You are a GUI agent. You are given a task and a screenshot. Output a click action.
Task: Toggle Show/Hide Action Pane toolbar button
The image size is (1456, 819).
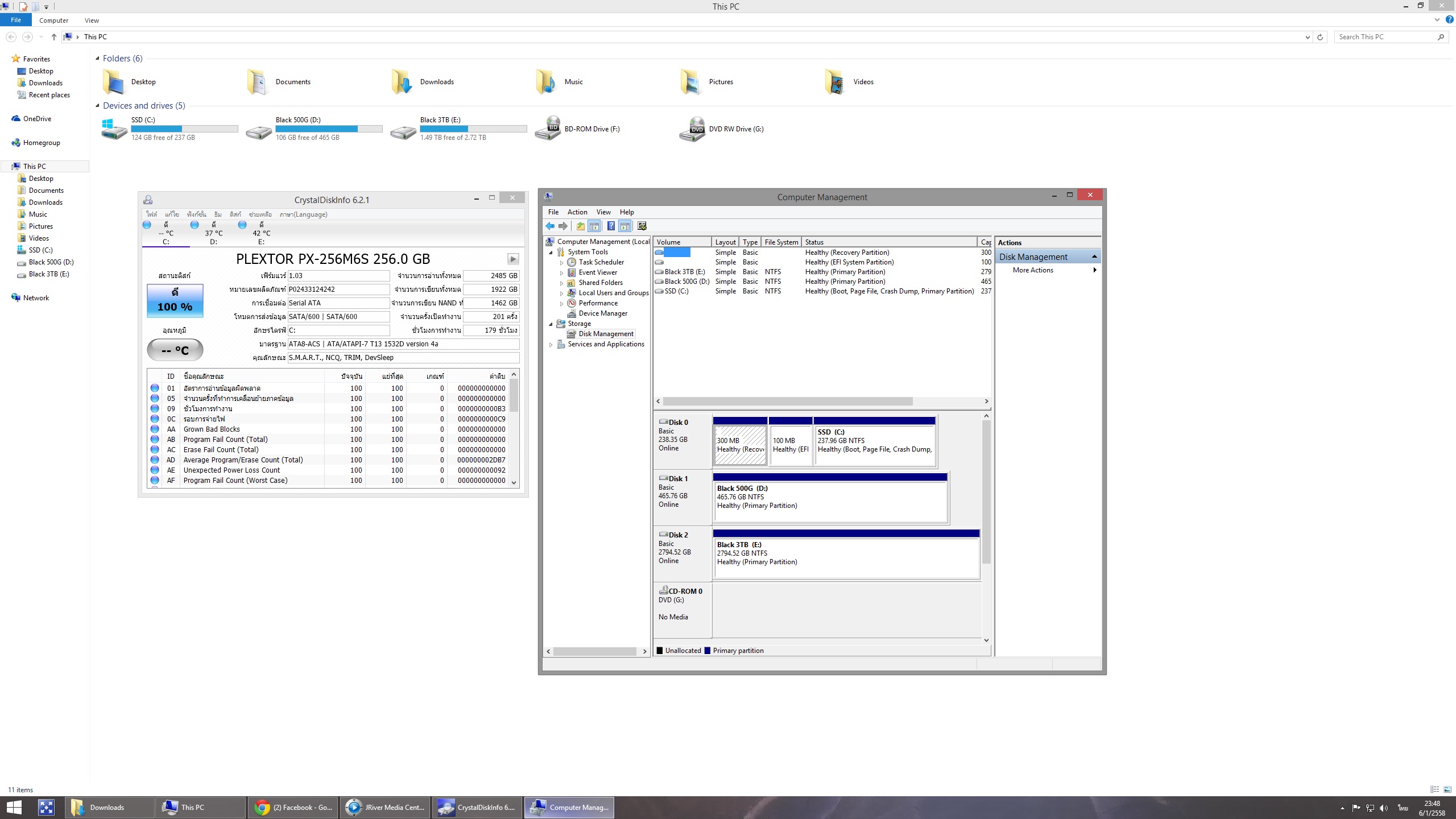[625, 226]
